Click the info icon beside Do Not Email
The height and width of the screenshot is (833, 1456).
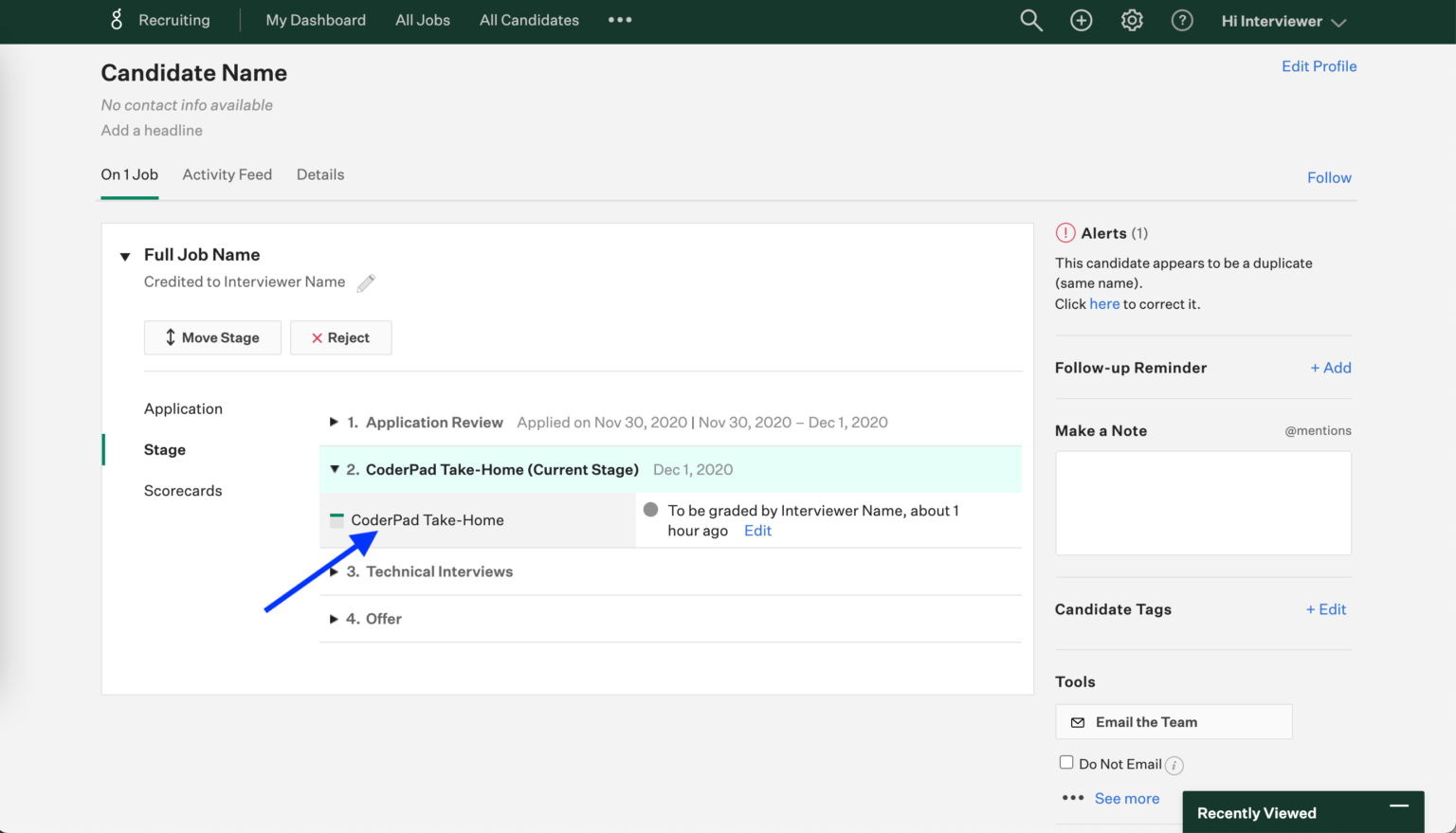(1174, 765)
